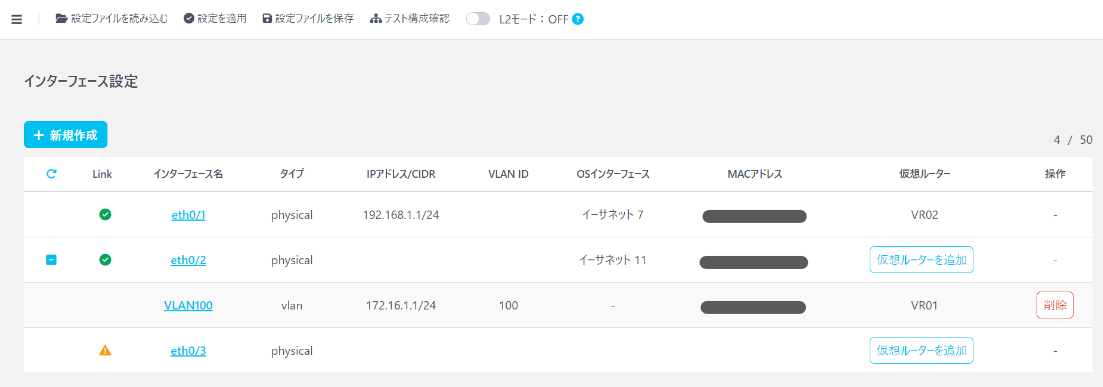Add virtual router for eth0/3
The image size is (1103, 387).
pyautogui.click(x=922, y=350)
